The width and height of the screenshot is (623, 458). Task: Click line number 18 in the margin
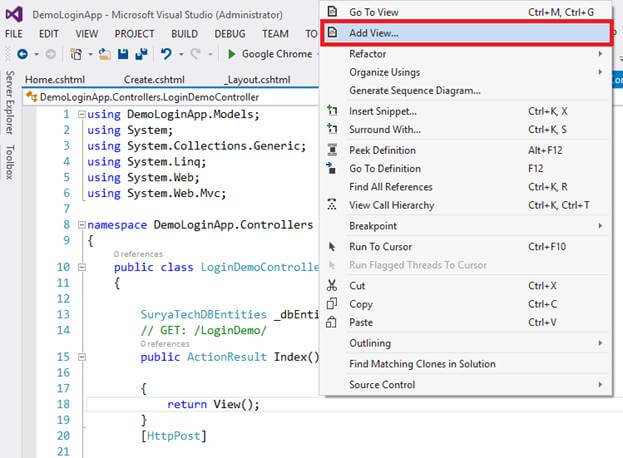click(x=63, y=404)
